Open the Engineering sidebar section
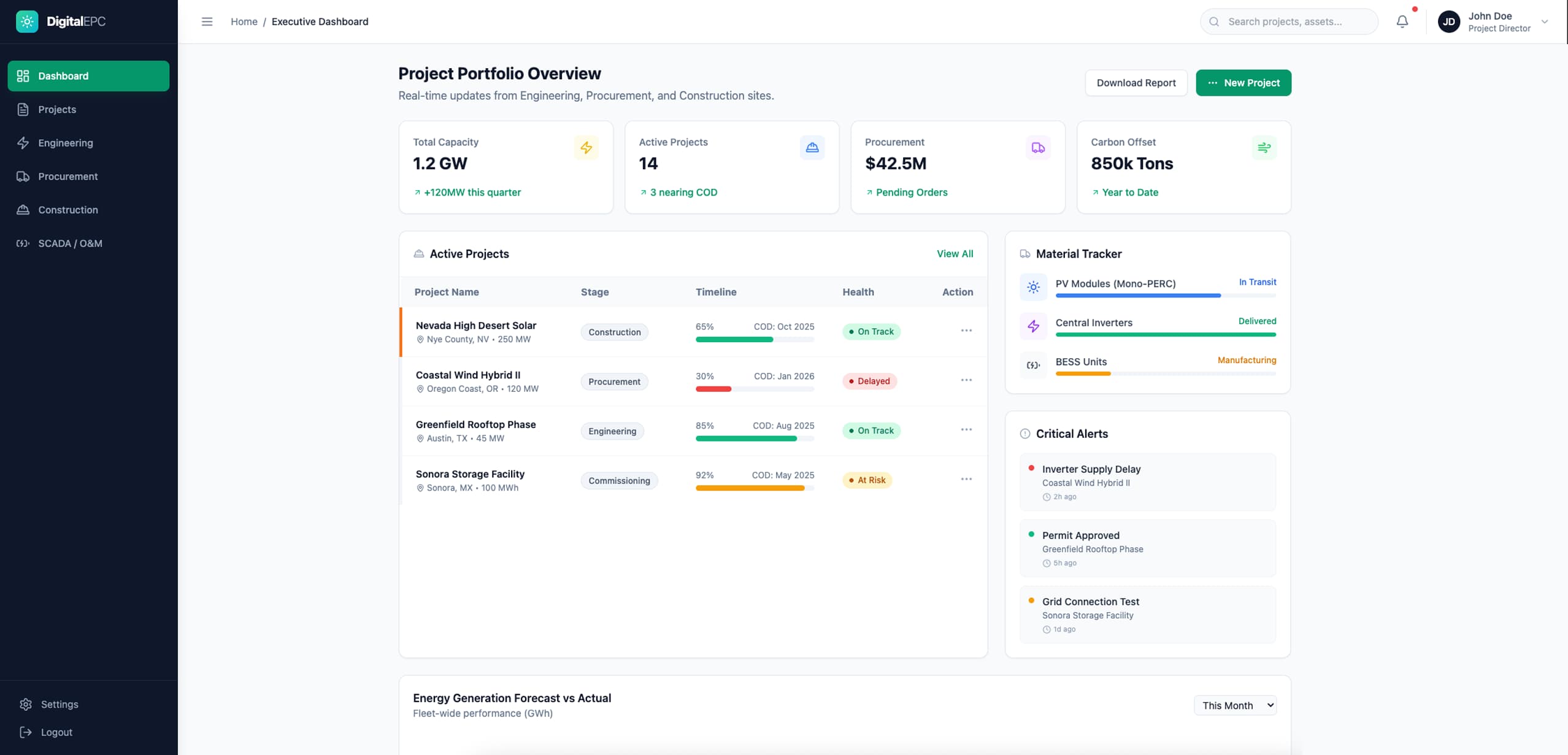The height and width of the screenshot is (755, 1568). (65, 143)
